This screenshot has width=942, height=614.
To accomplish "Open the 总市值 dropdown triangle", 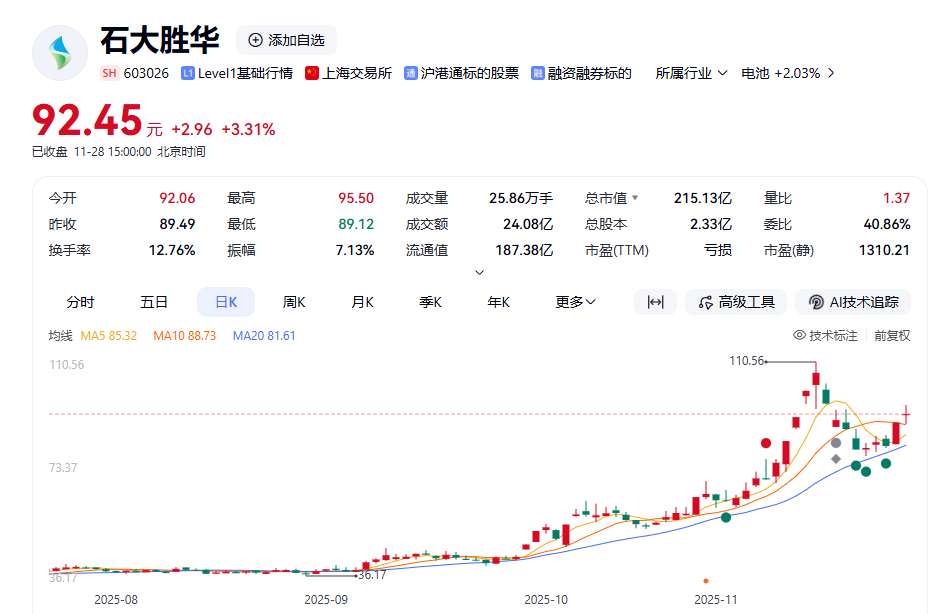I will pos(635,198).
